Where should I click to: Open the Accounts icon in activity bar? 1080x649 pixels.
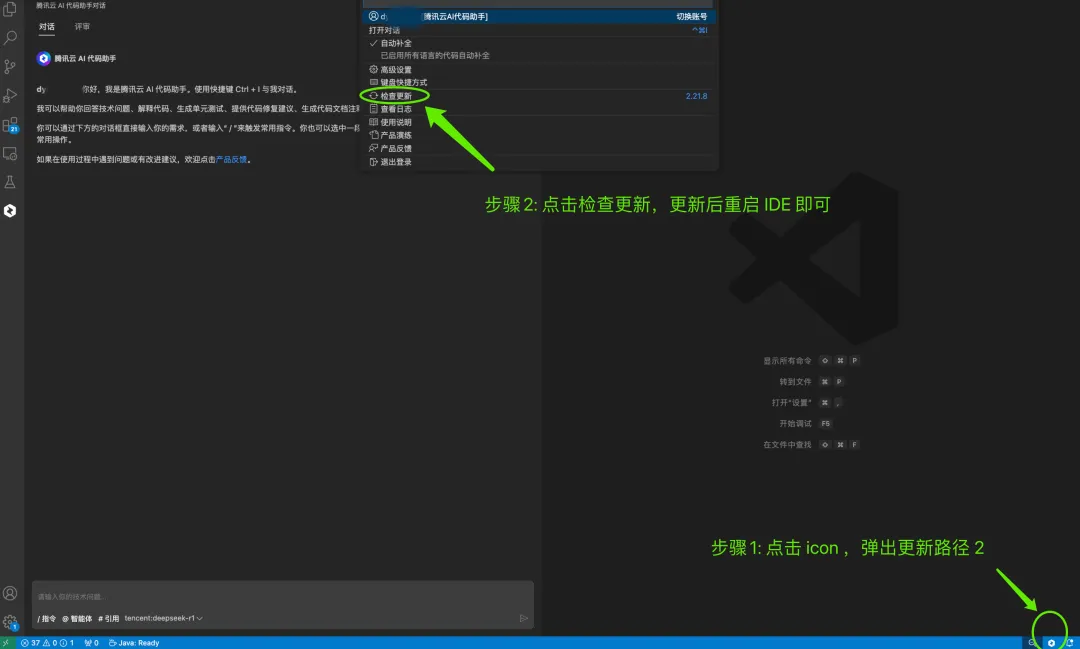tap(10, 593)
